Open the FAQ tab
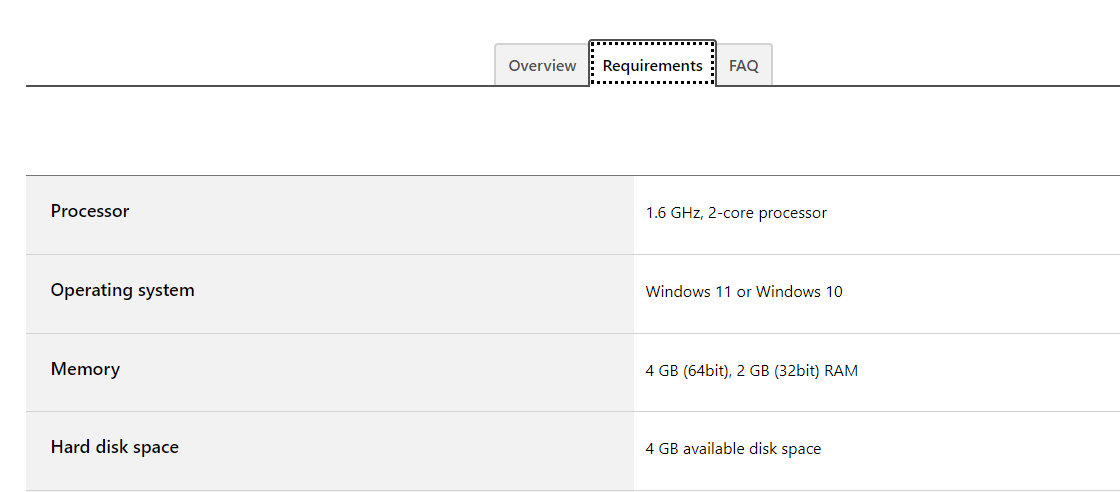The width and height of the screenshot is (1120, 492). coord(743,66)
